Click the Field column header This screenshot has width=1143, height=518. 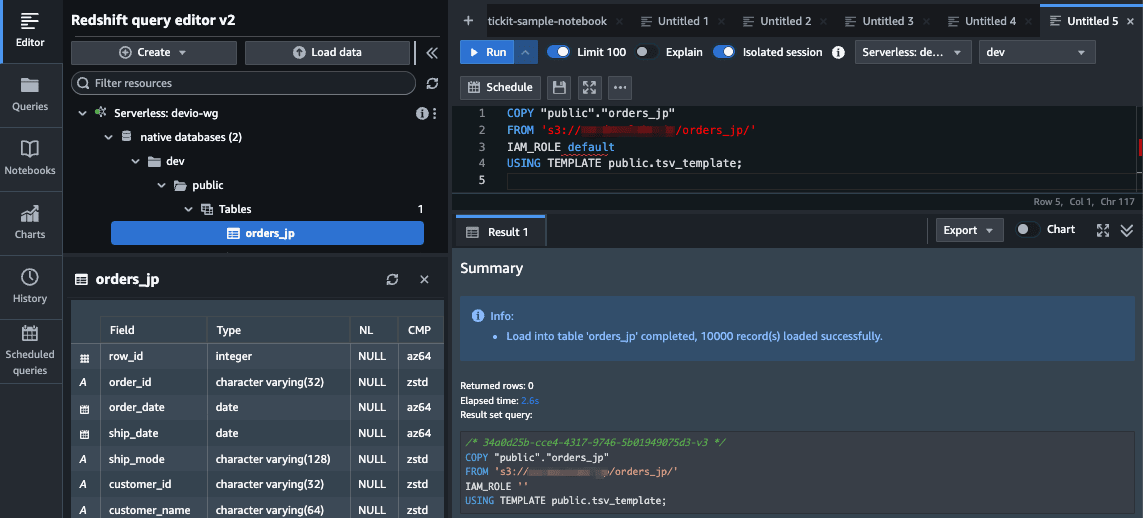[x=154, y=330]
